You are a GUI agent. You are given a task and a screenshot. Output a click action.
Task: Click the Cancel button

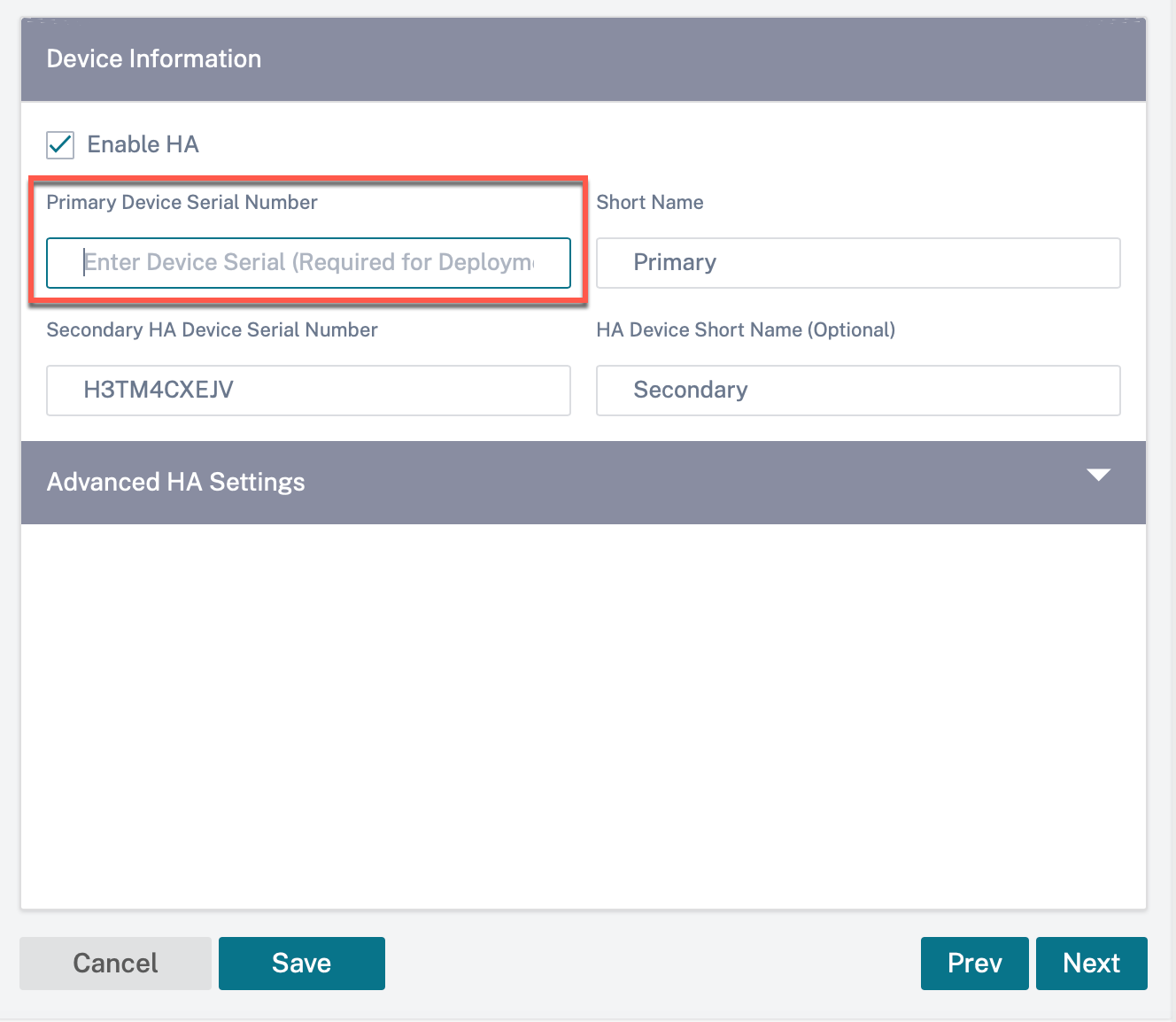tap(115, 964)
